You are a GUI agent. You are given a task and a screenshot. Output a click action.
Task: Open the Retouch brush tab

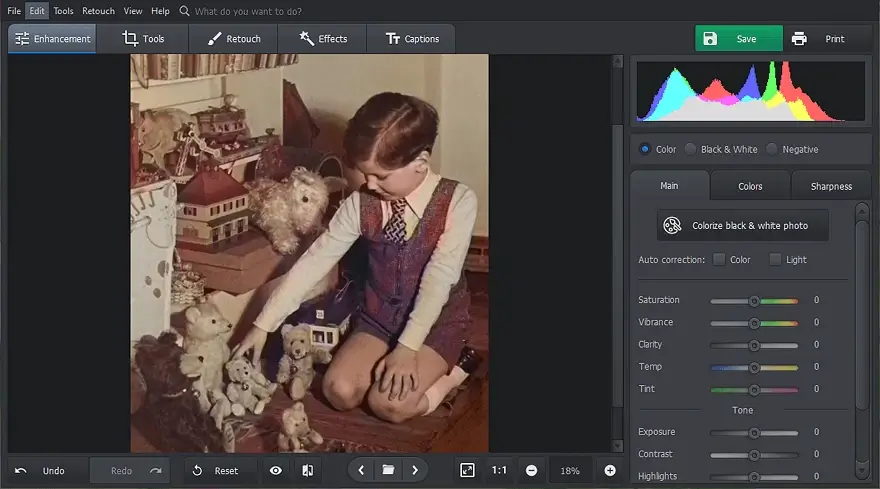point(233,39)
